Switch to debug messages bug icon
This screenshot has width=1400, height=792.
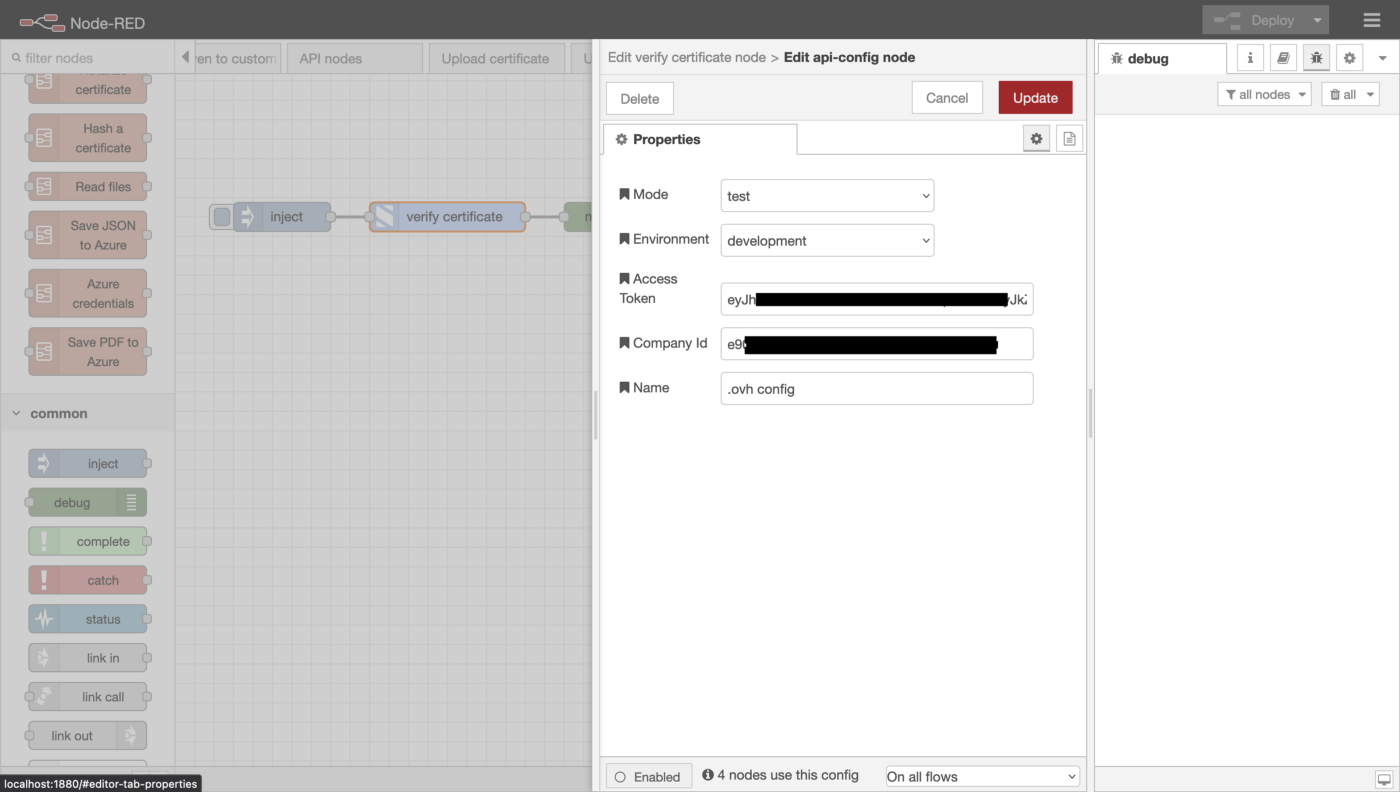tap(1316, 58)
